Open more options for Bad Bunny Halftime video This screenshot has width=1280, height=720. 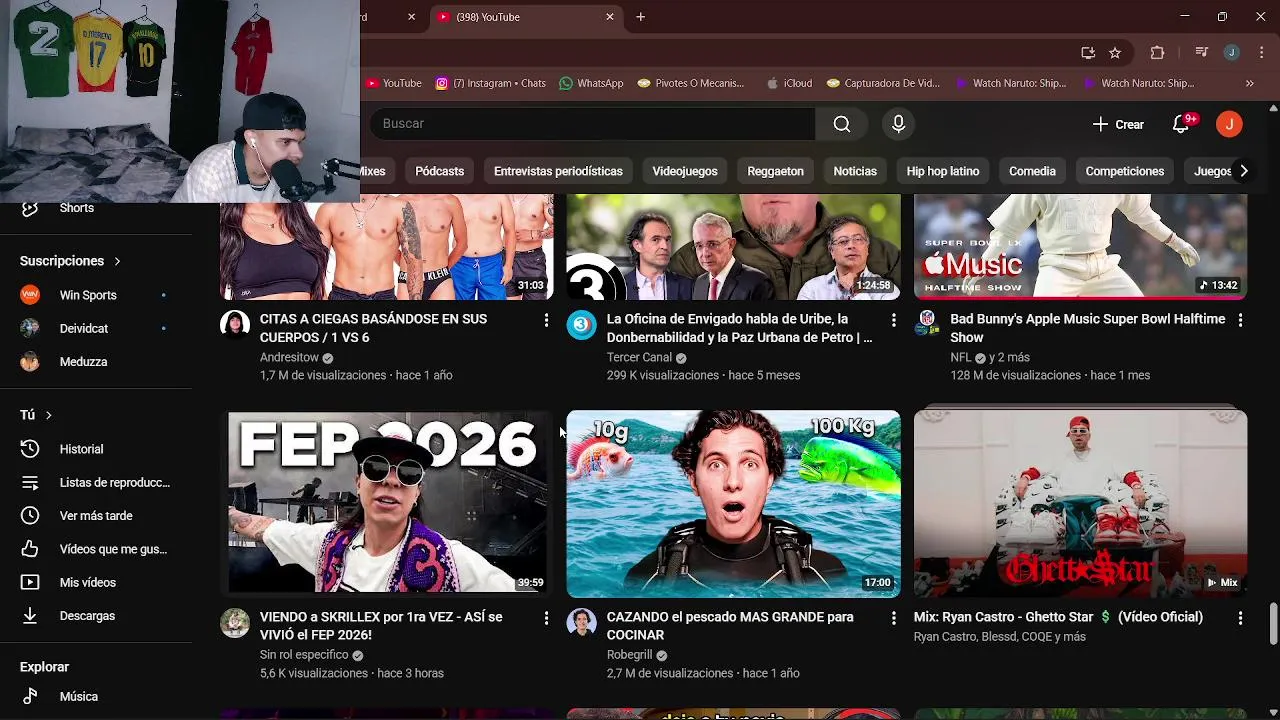click(x=1240, y=320)
